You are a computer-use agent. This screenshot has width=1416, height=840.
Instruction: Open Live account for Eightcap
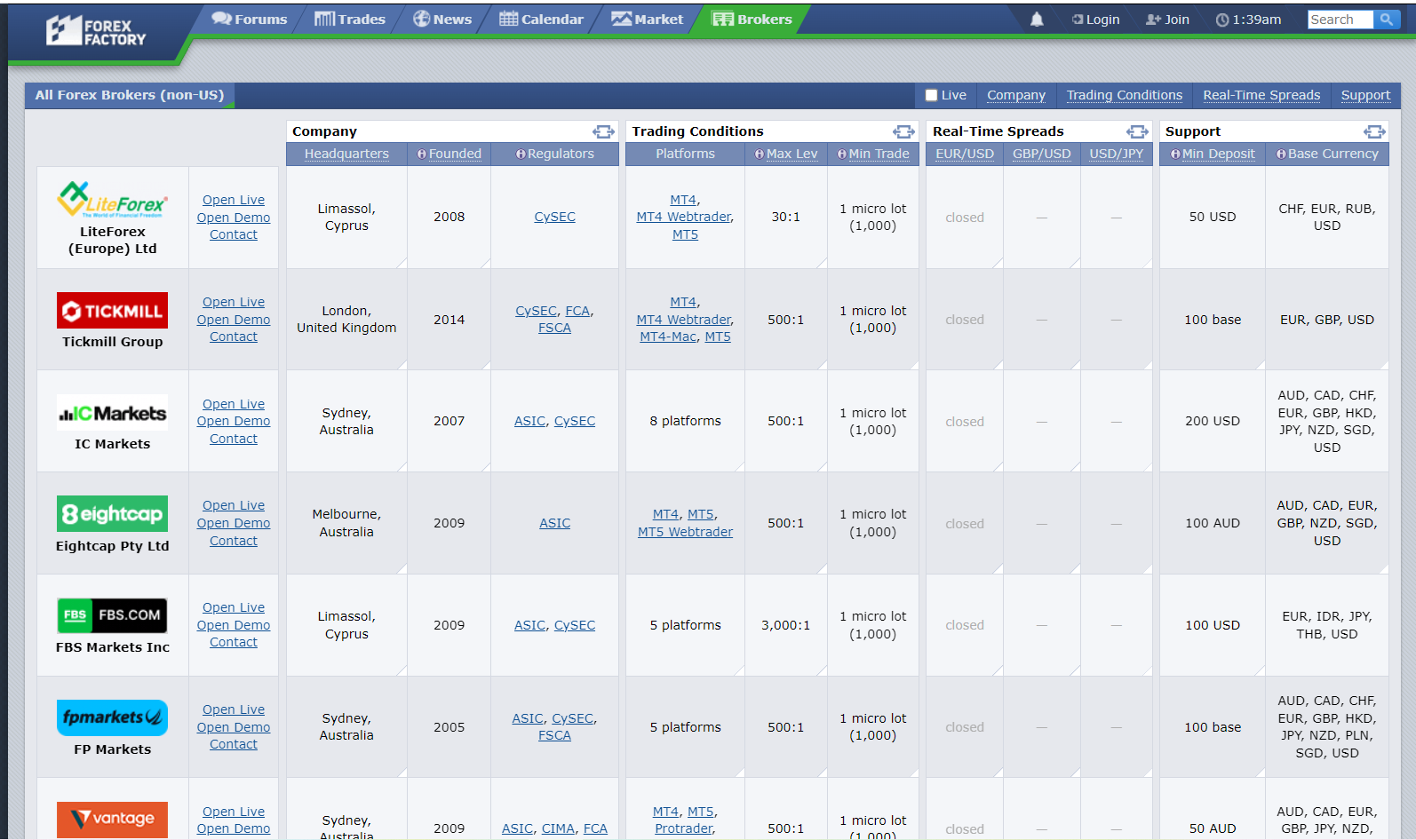click(x=234, y=505)
